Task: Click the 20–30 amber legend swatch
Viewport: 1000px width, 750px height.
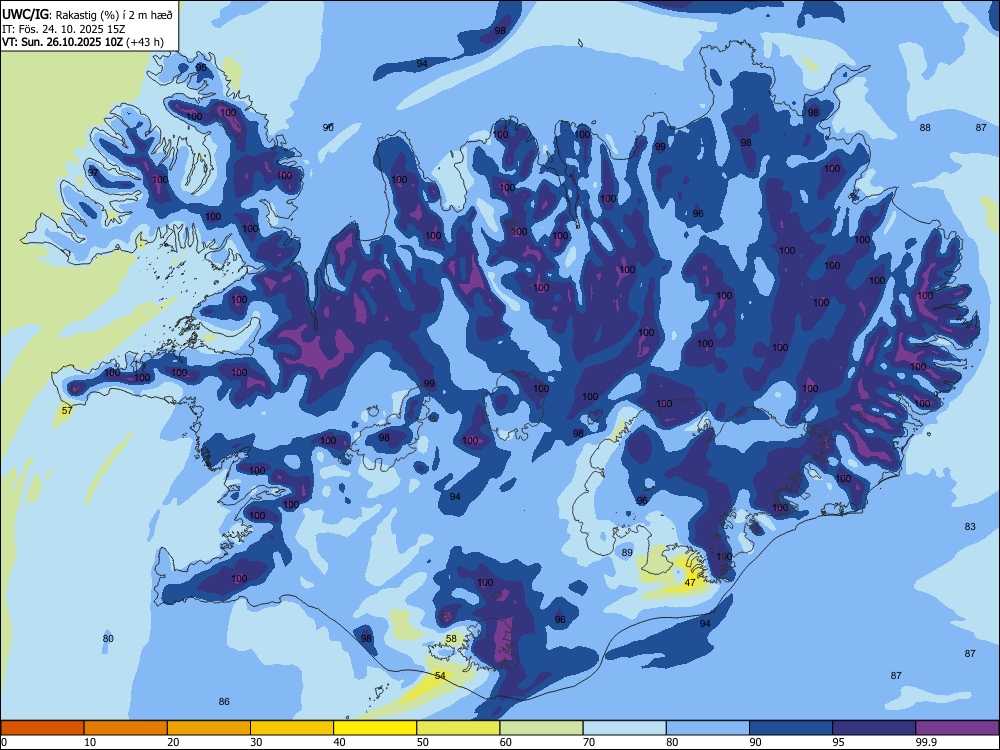Action: [x=209, y=728]
